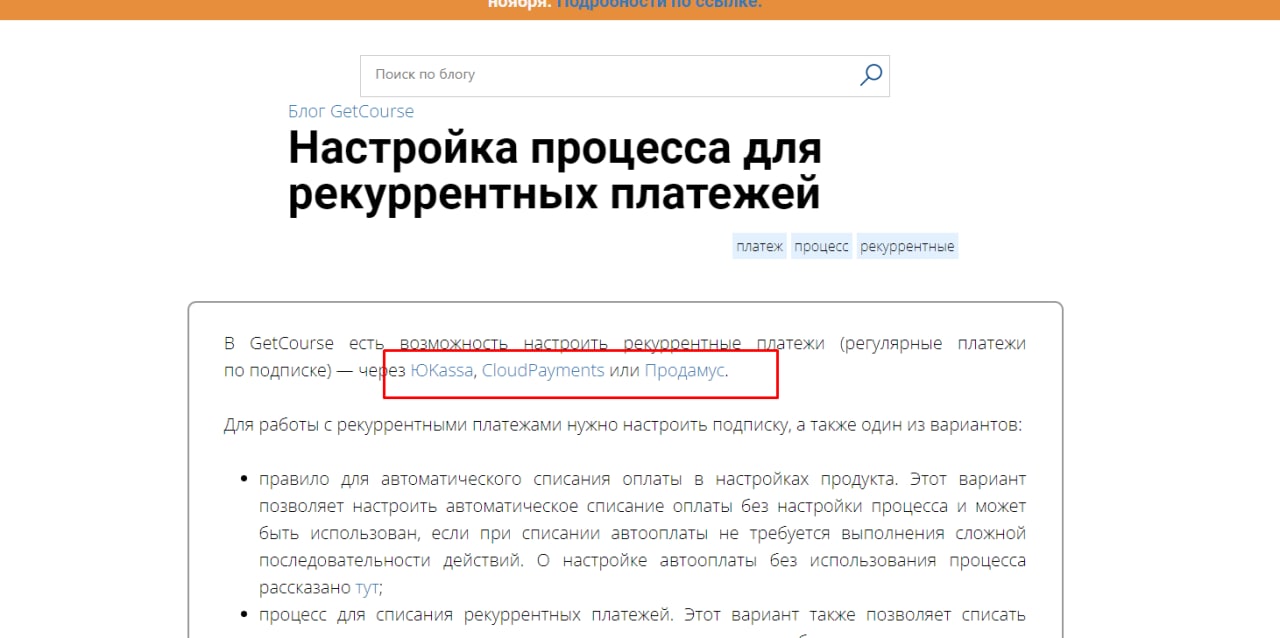The height and width of the screenshot is (638, 1280).
Task: Open the 'Блог GetCourse' breadcrumb link
Action: click(x=351, y=111)
